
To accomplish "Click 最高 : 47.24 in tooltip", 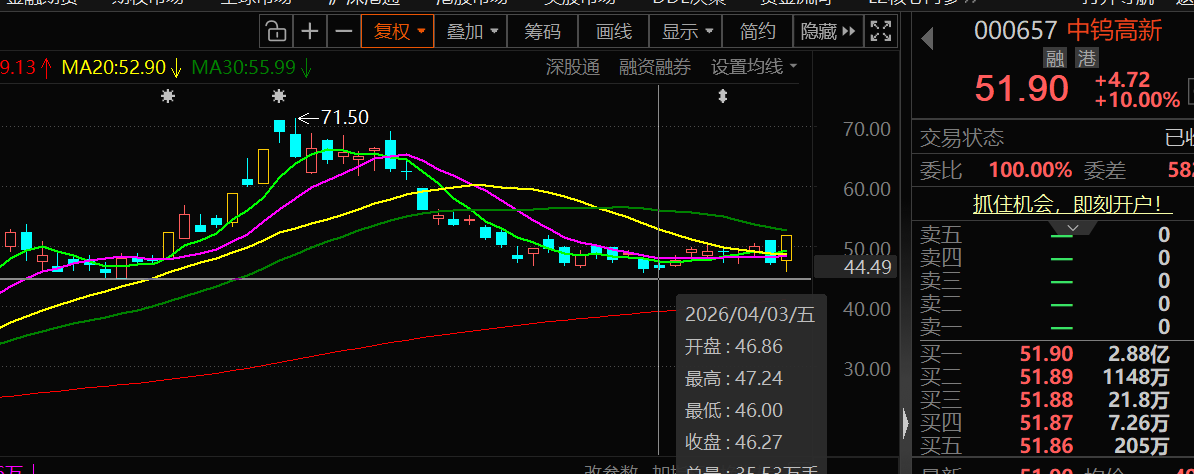I will (733, 379).
